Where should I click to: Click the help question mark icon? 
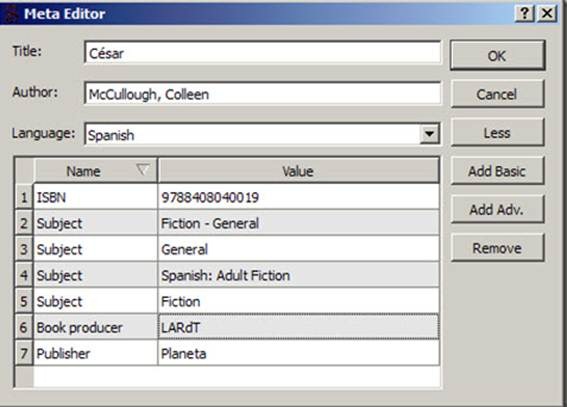pos(524,14)
